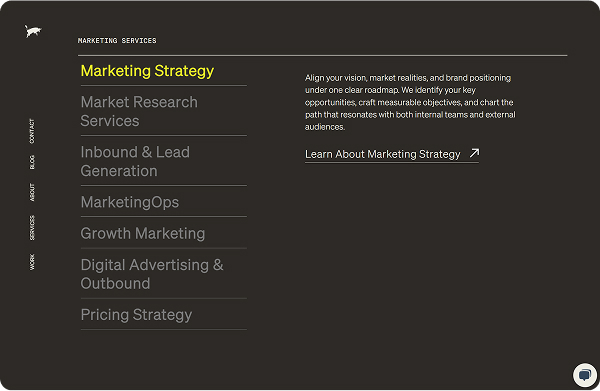
Task: Open the About page from sidebar
Action: (32, 192)
